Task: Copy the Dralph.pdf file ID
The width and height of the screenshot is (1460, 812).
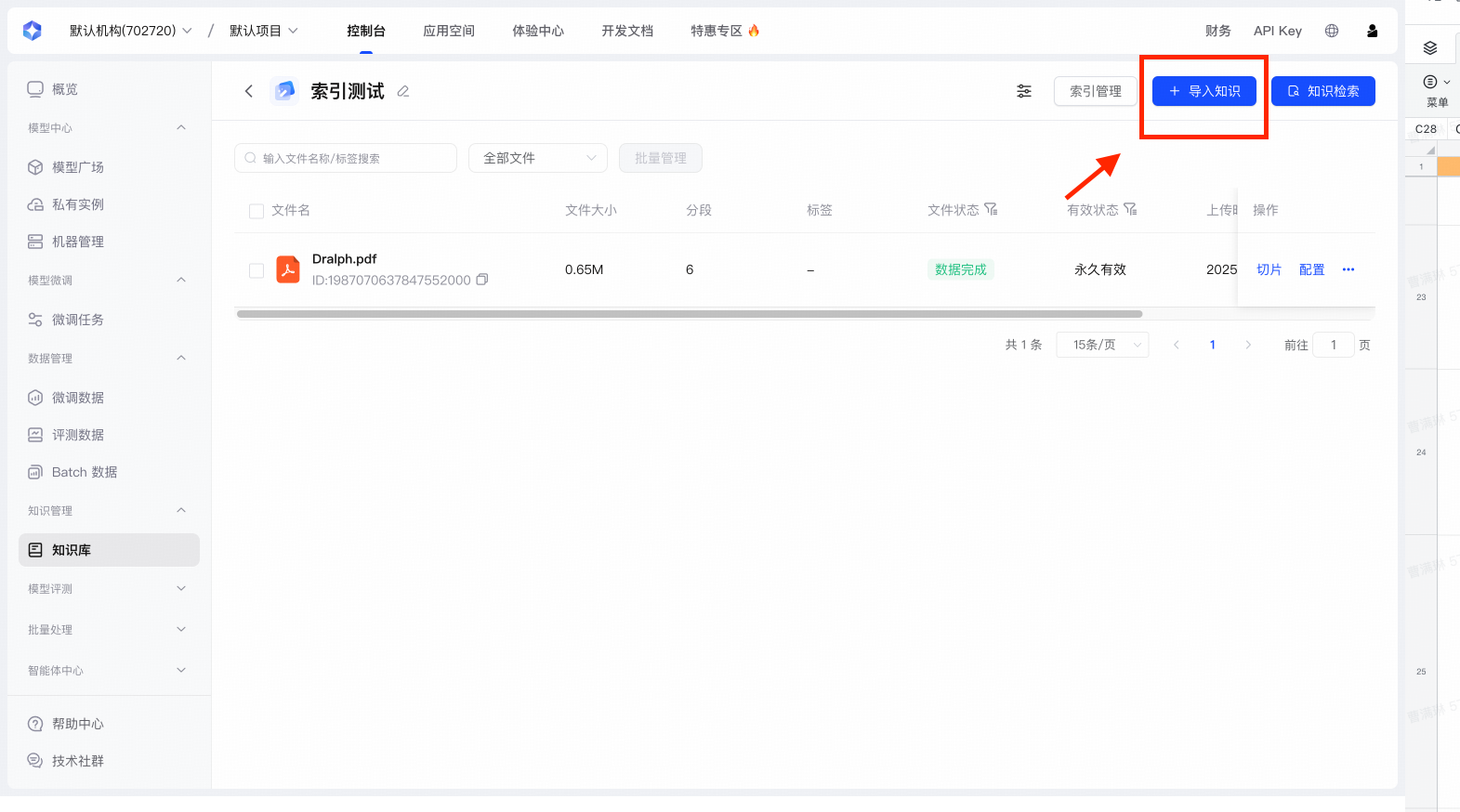Action: point(482,280)
